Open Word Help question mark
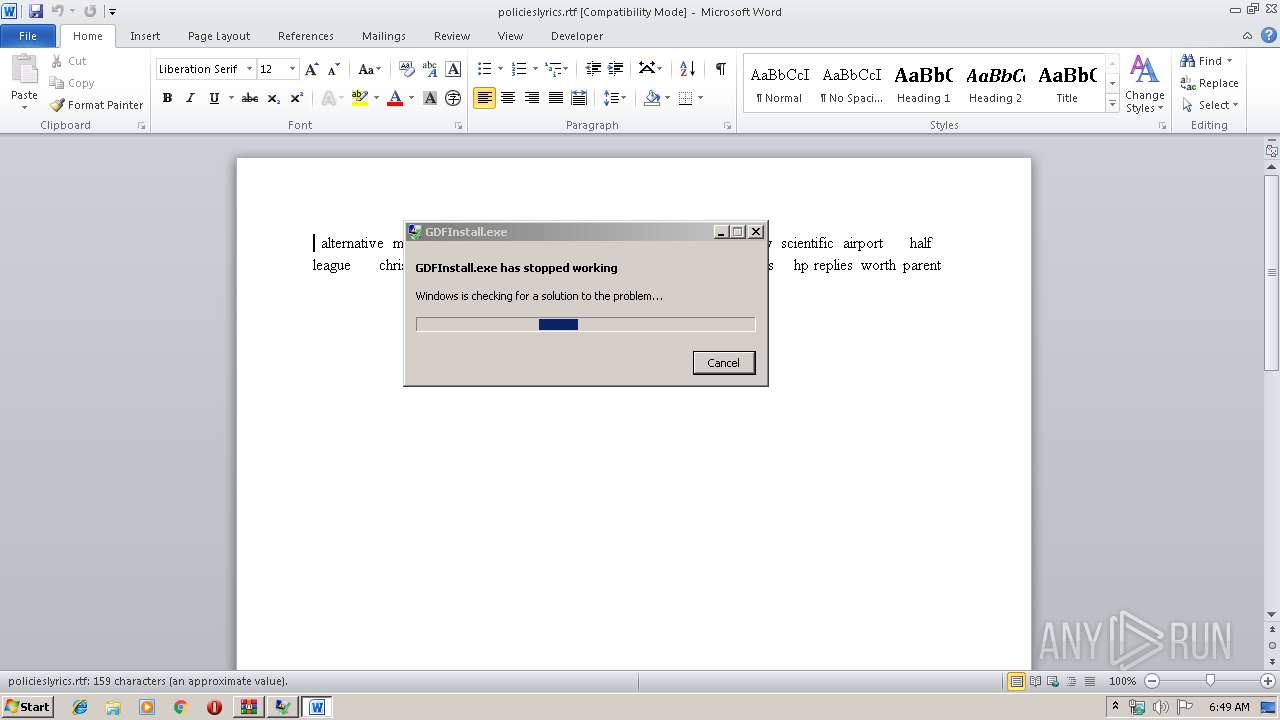Viewport: 1280px width, 720px height. (1269, 35)
